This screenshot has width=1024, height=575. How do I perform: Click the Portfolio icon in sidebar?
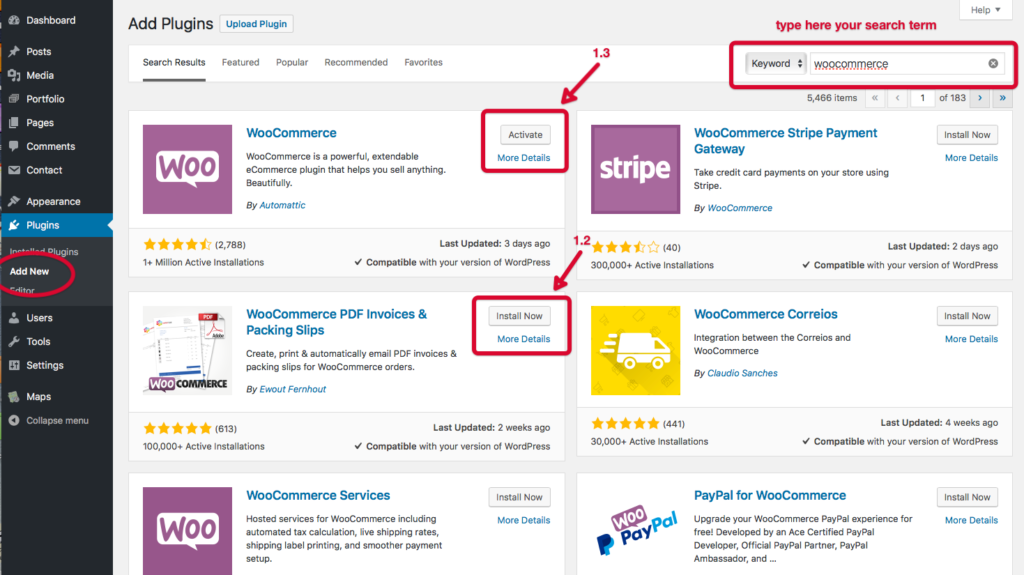click(14, 99)
